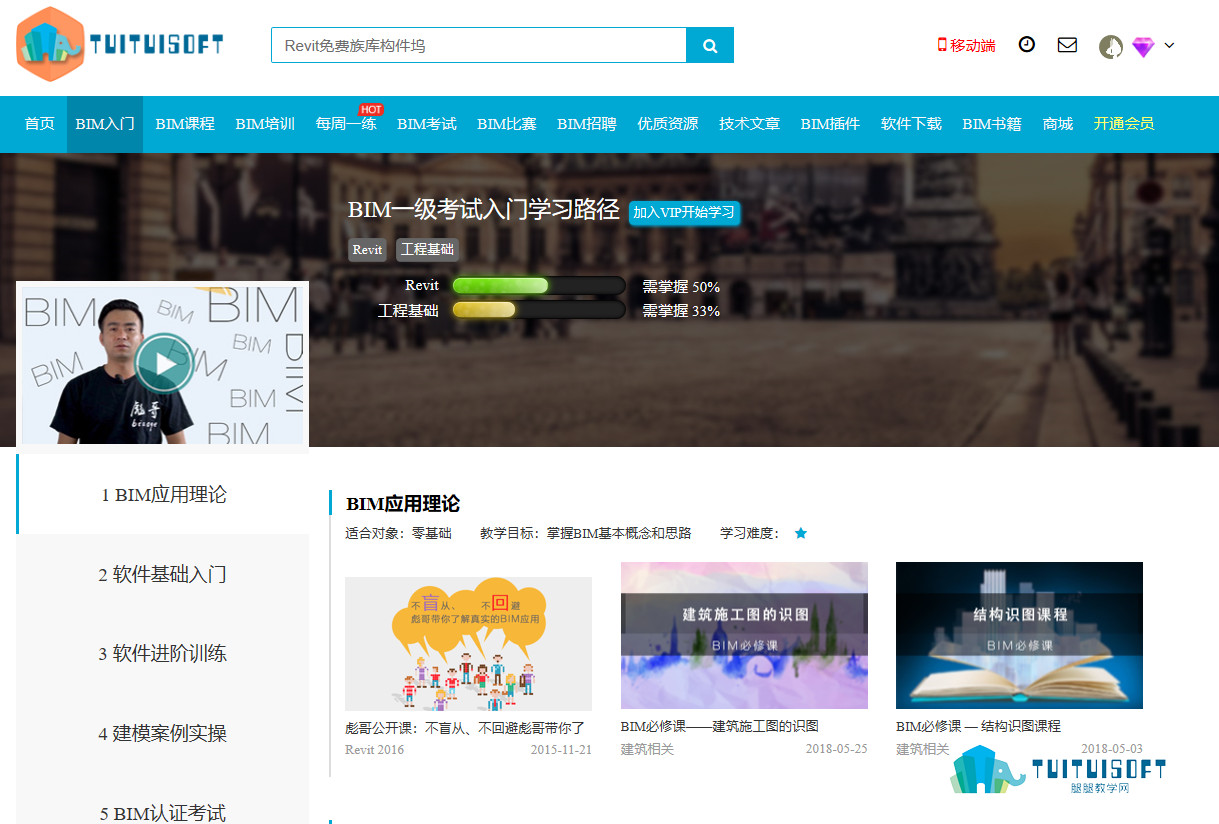Image resolution: width=1219 pixels, height=824 pixels.
Task: Click 彪哥公开课 course title link
Action: pos(465,728)
